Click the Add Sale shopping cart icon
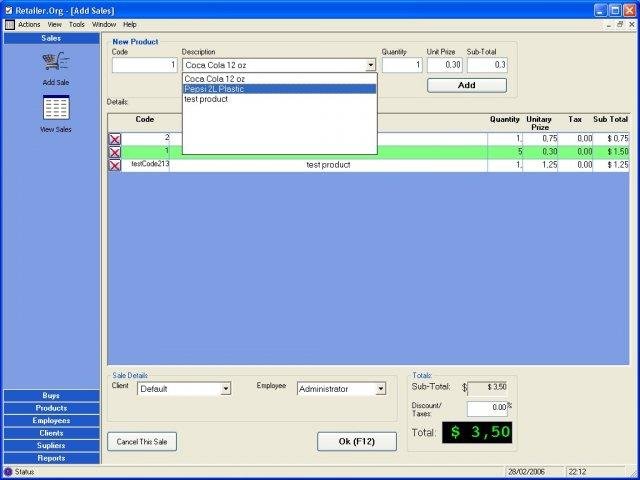 click(56, 62)
